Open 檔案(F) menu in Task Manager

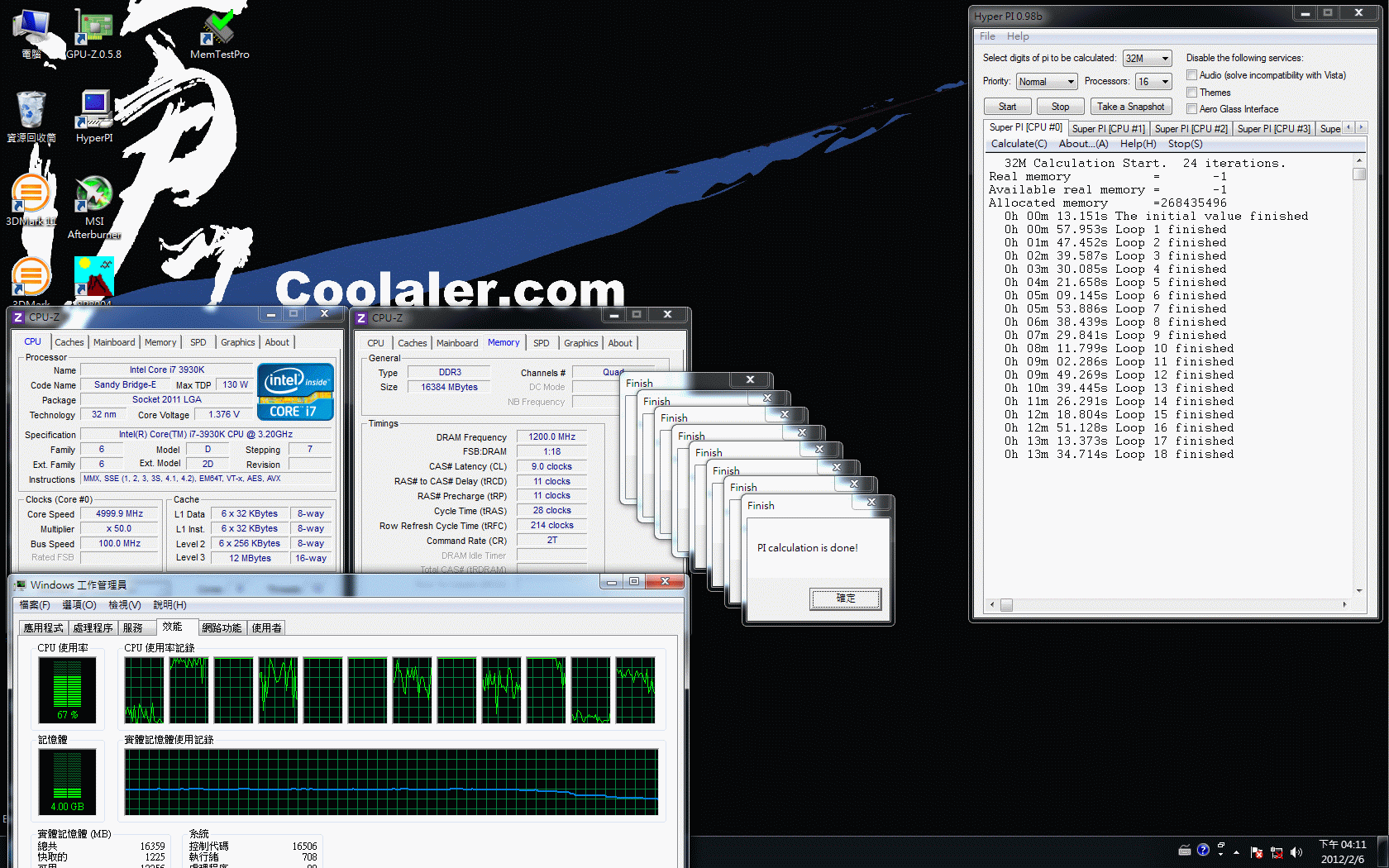35,605
